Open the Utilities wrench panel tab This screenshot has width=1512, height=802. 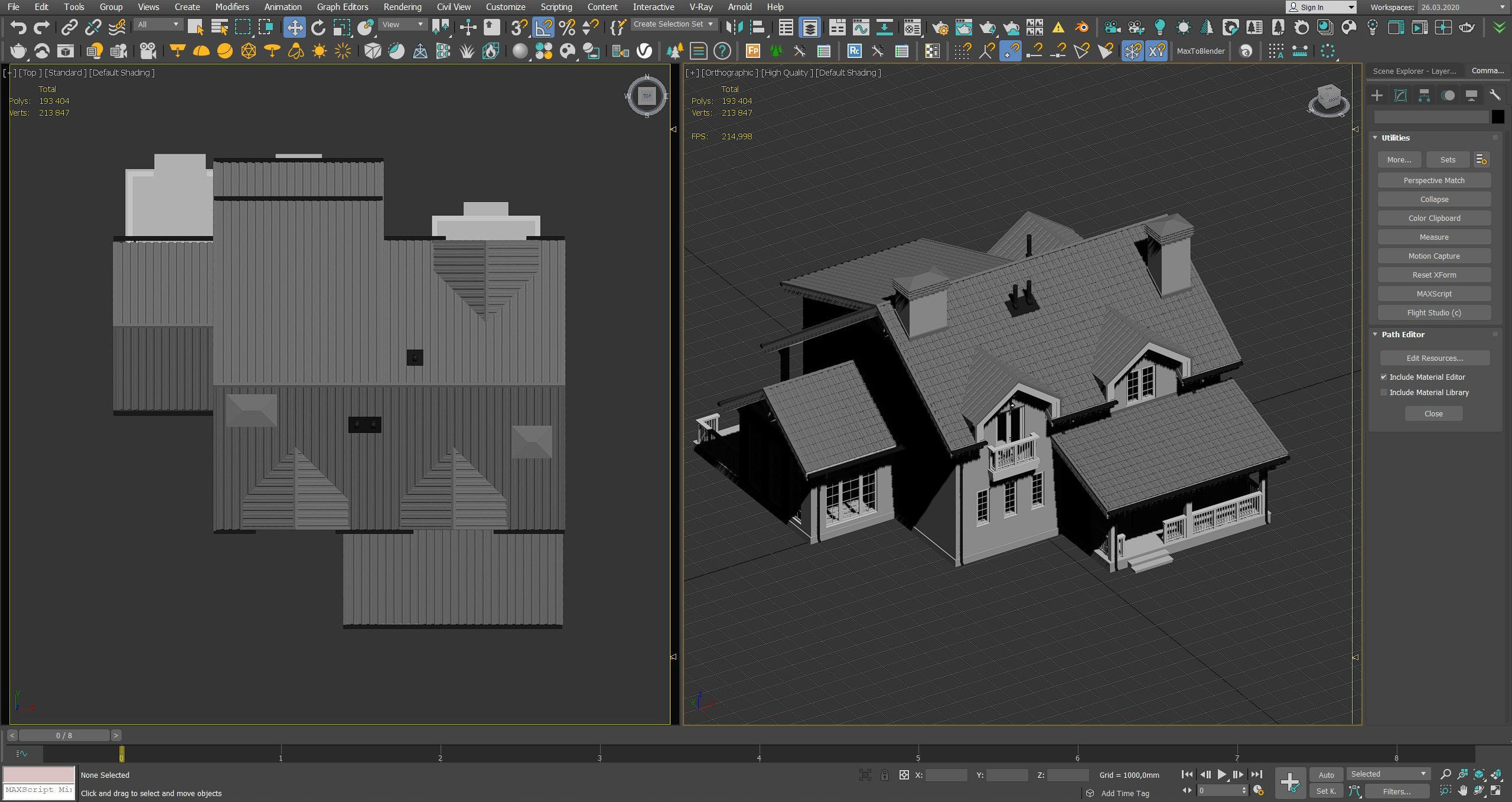point(1495,95)
